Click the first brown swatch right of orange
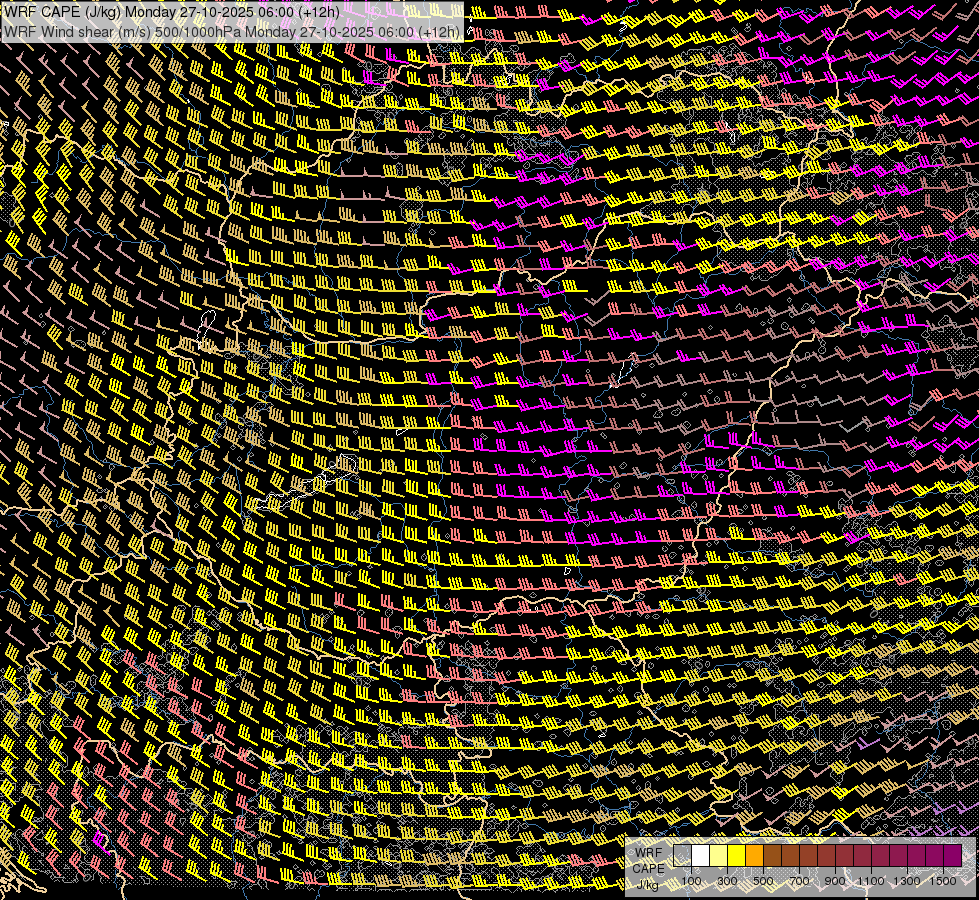Image resolution: width=979 pixels, height=900 pixels. [x=773, y=856]
